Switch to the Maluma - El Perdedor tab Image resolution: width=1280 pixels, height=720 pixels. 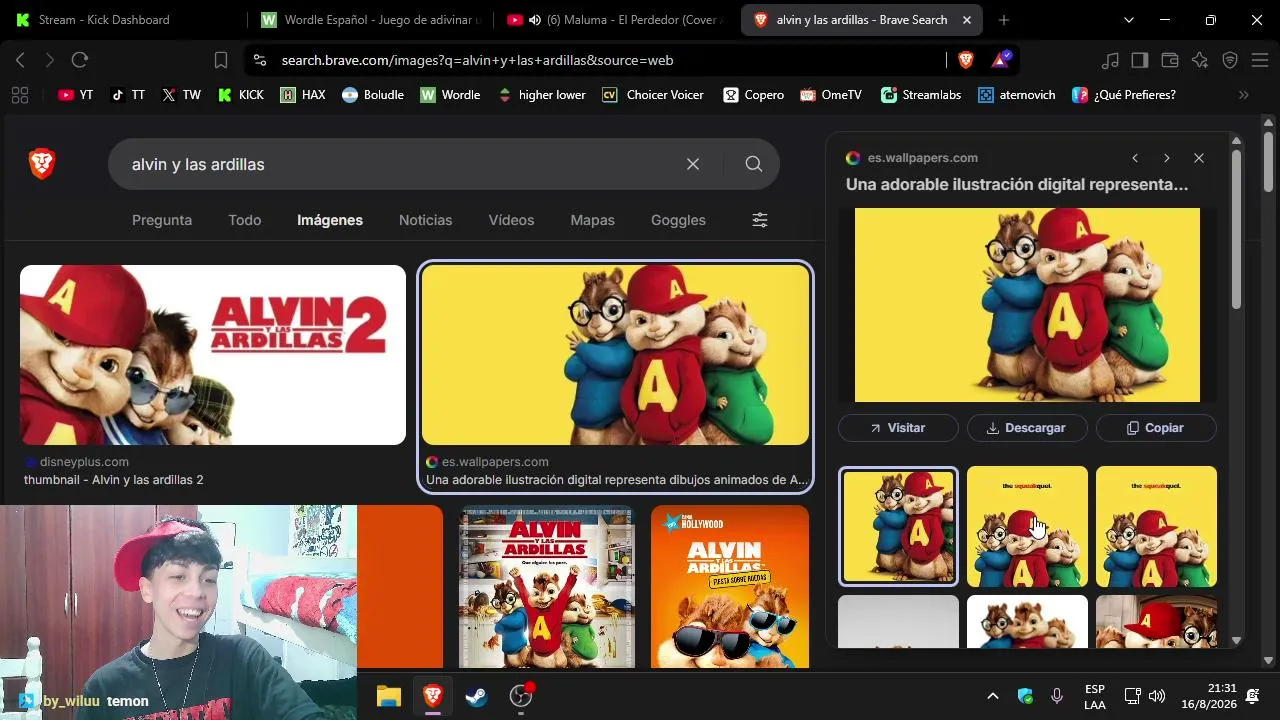pyautogui.click(x=617, y=20)
